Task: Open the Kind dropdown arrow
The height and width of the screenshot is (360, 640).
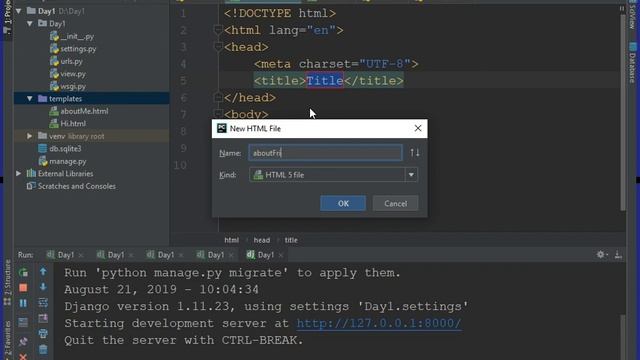Action: 411,175
